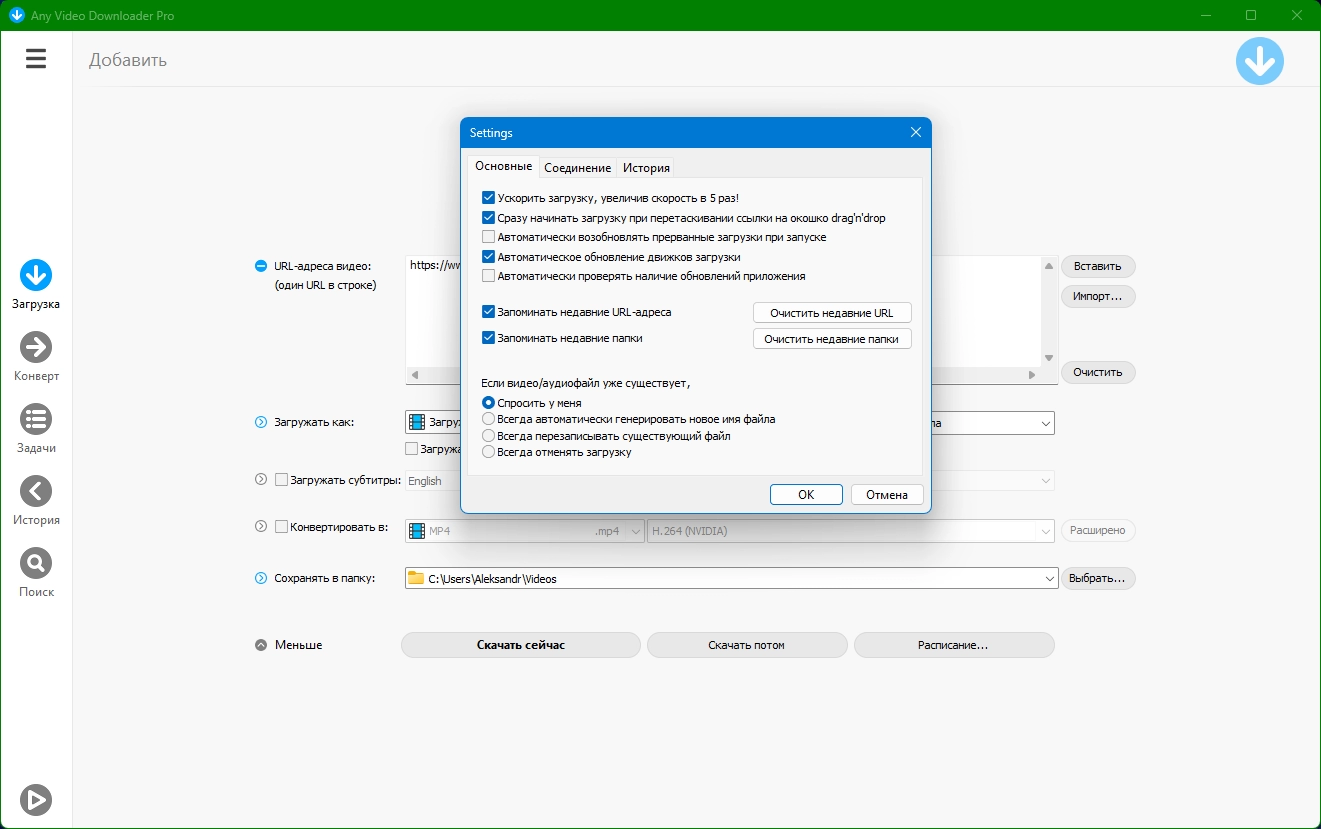The image size is (1321, 829).
Task: Expand the Загружать как options
Action: pyautogui.click(x=261, y=422)
